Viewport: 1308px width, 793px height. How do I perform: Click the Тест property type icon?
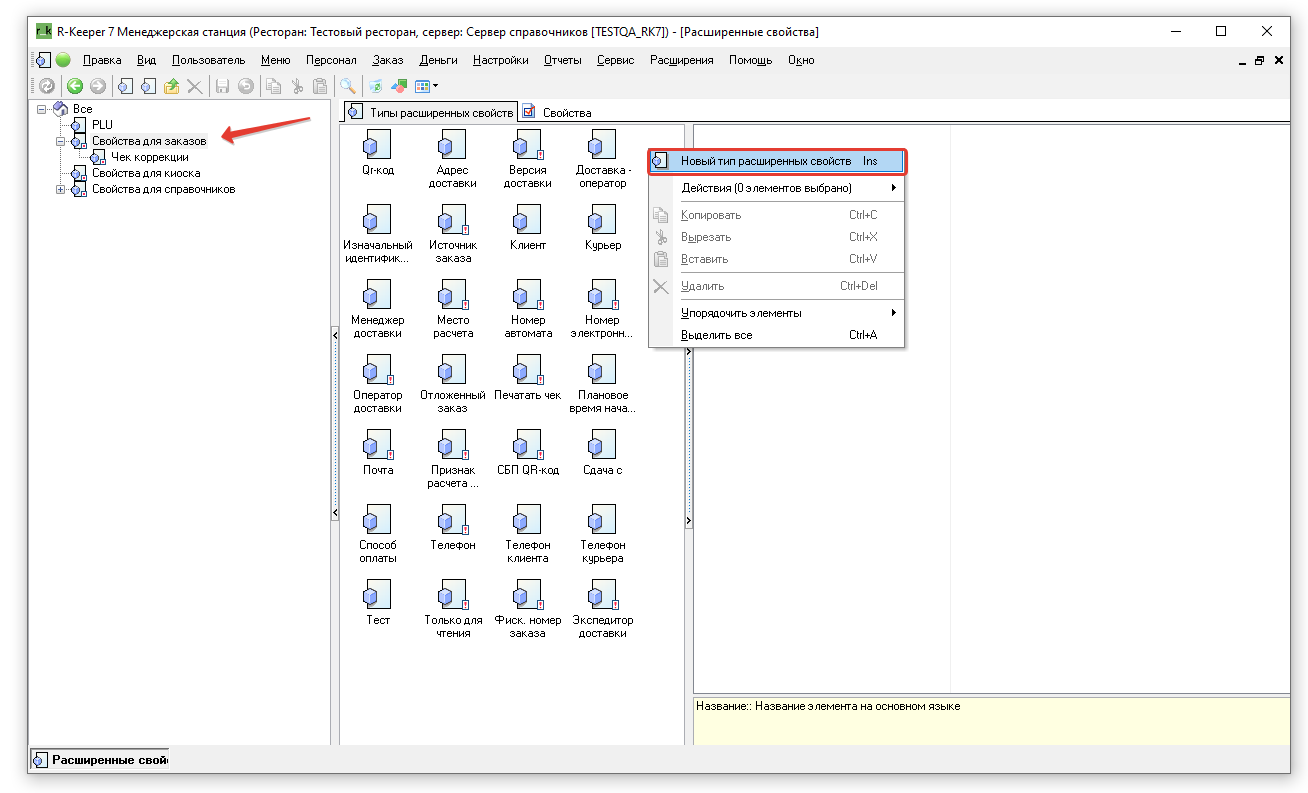tap(377, 595)
